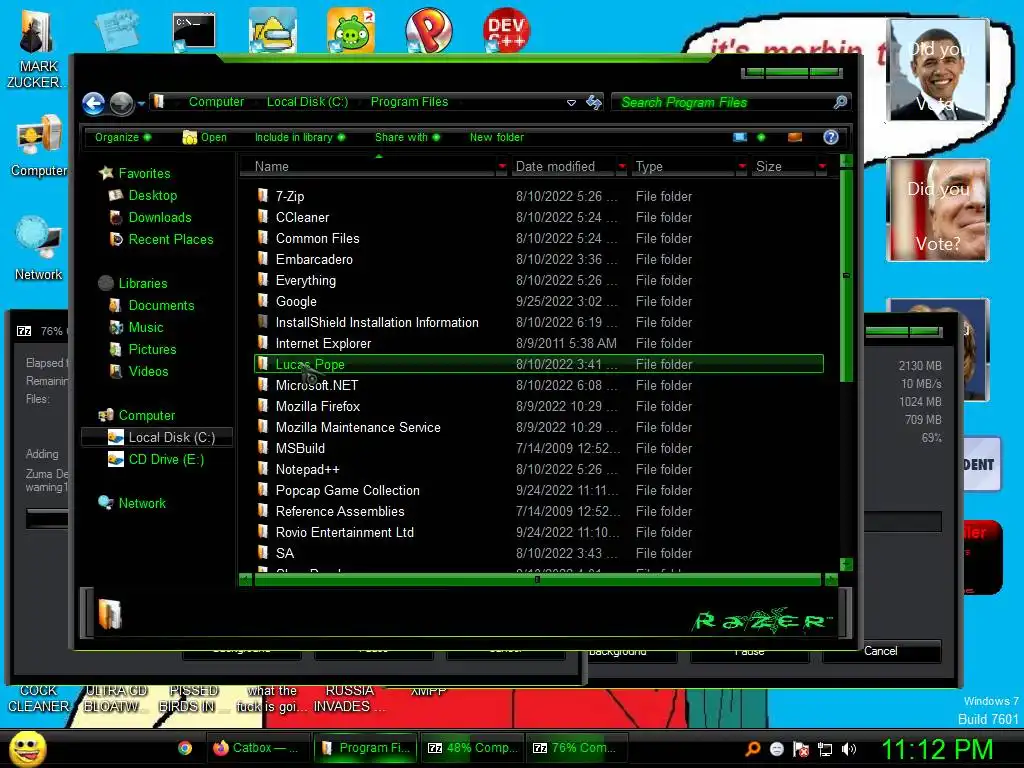
Task: Sort by the Size column header
Action: tap(784, 167)
